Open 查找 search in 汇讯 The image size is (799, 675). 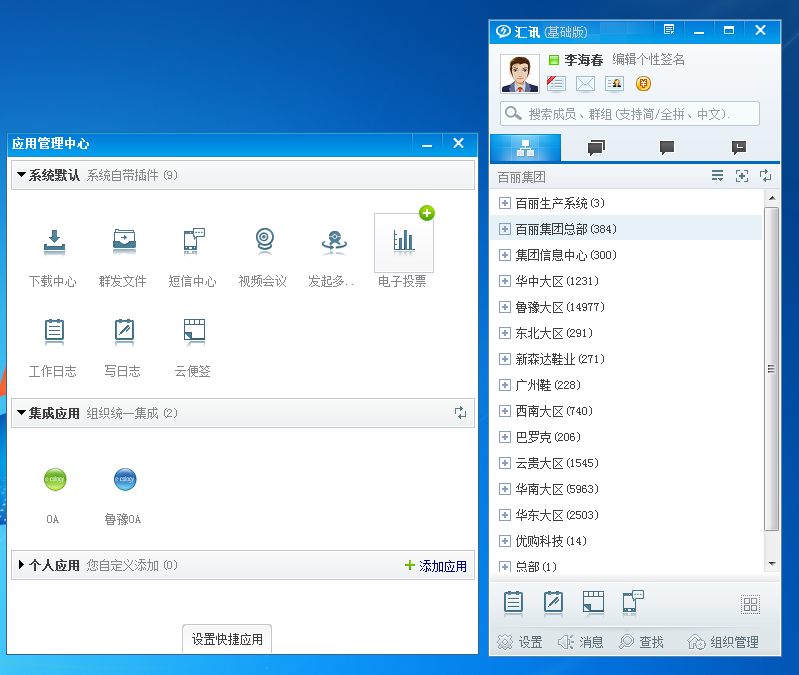click(x=641, y=642)
